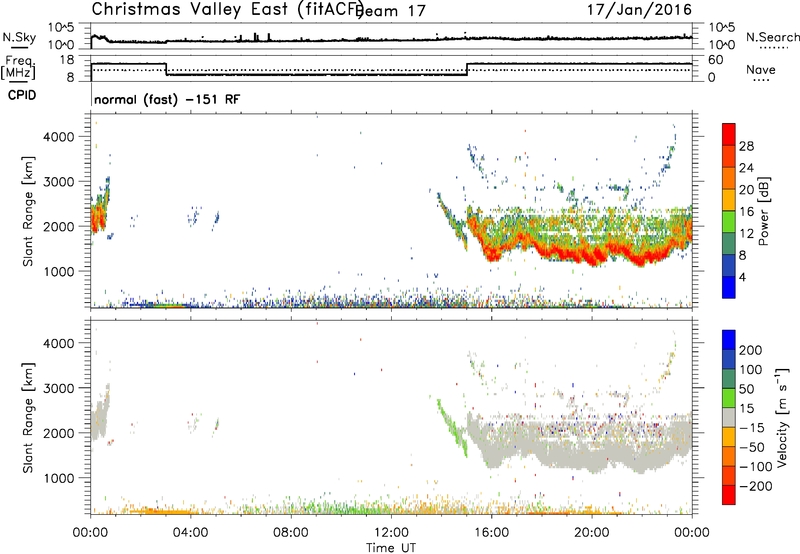Click the '-50' label on the velocity color bar

(752, 447)
